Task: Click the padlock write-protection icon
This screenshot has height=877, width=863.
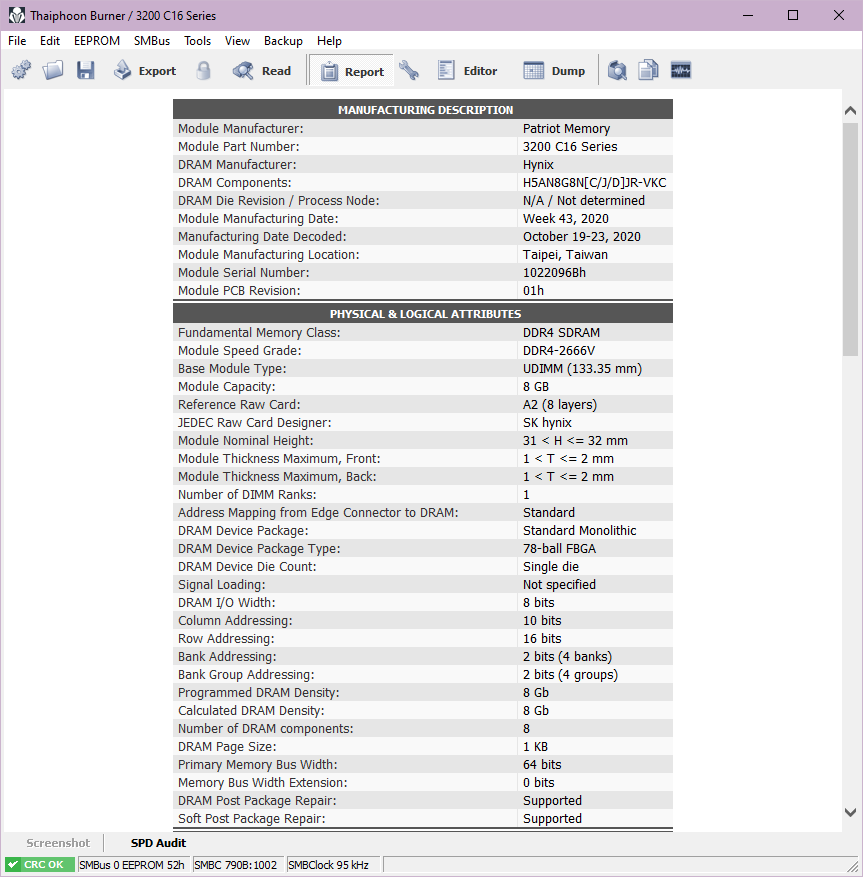Action: coord(204,70)
